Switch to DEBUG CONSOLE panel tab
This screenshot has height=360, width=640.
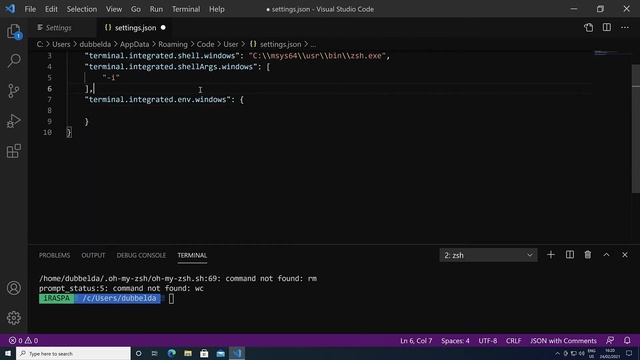141,255
